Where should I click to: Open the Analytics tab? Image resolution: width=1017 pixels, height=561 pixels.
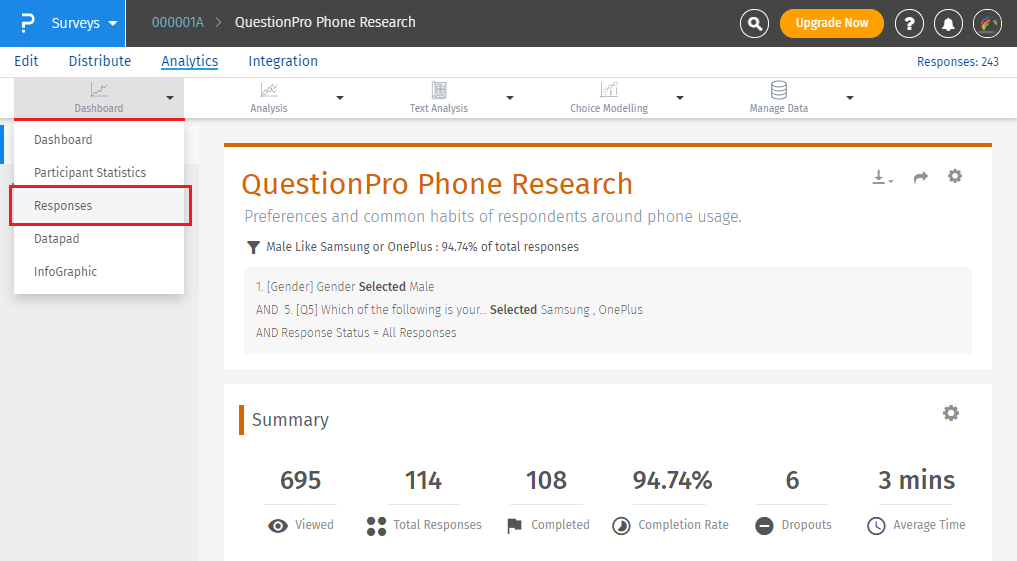(189, 61)
